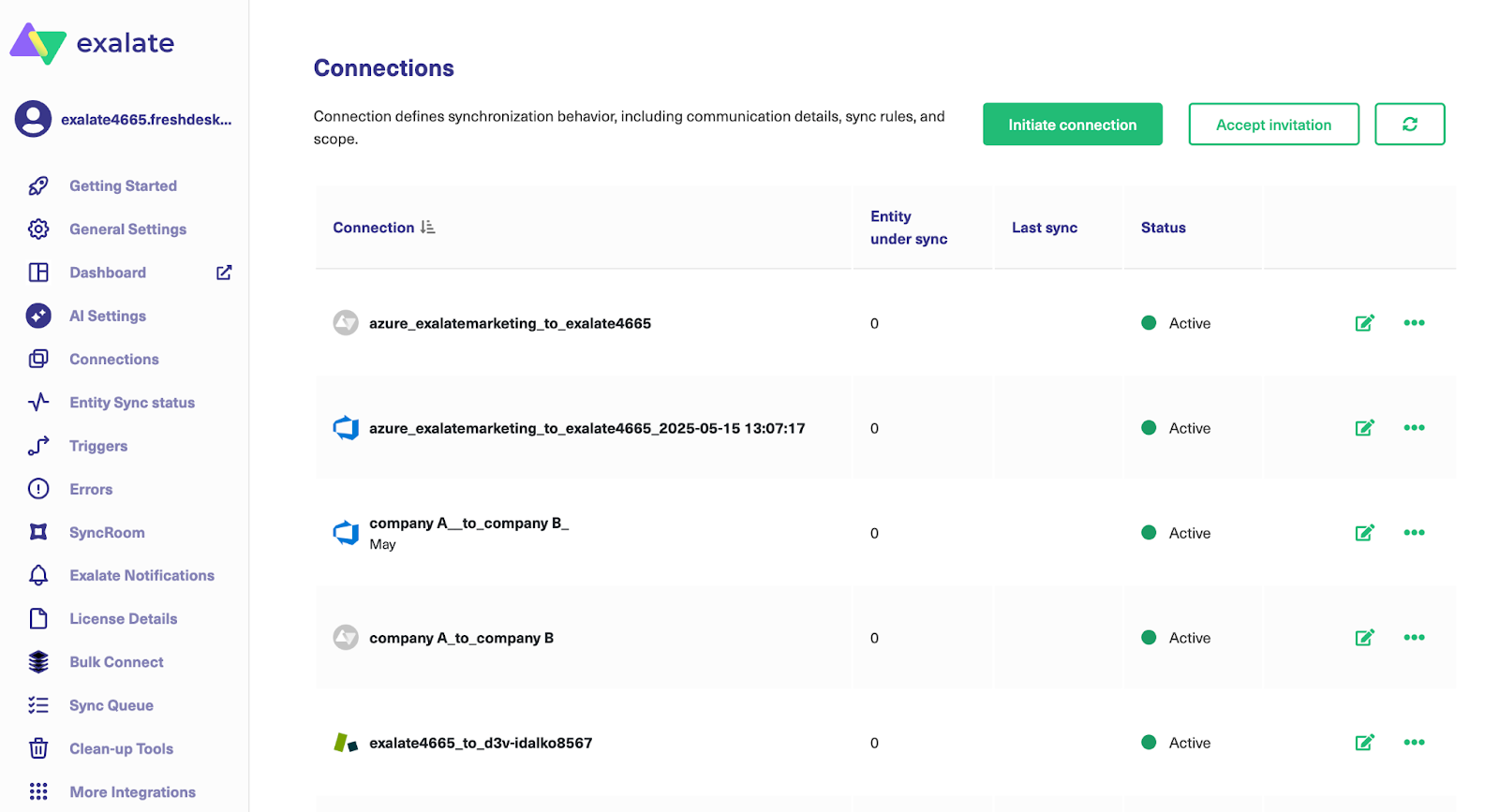Screen dimensions: 1499x812
Task: Click the Status column header
Action: coord(1164,228)
